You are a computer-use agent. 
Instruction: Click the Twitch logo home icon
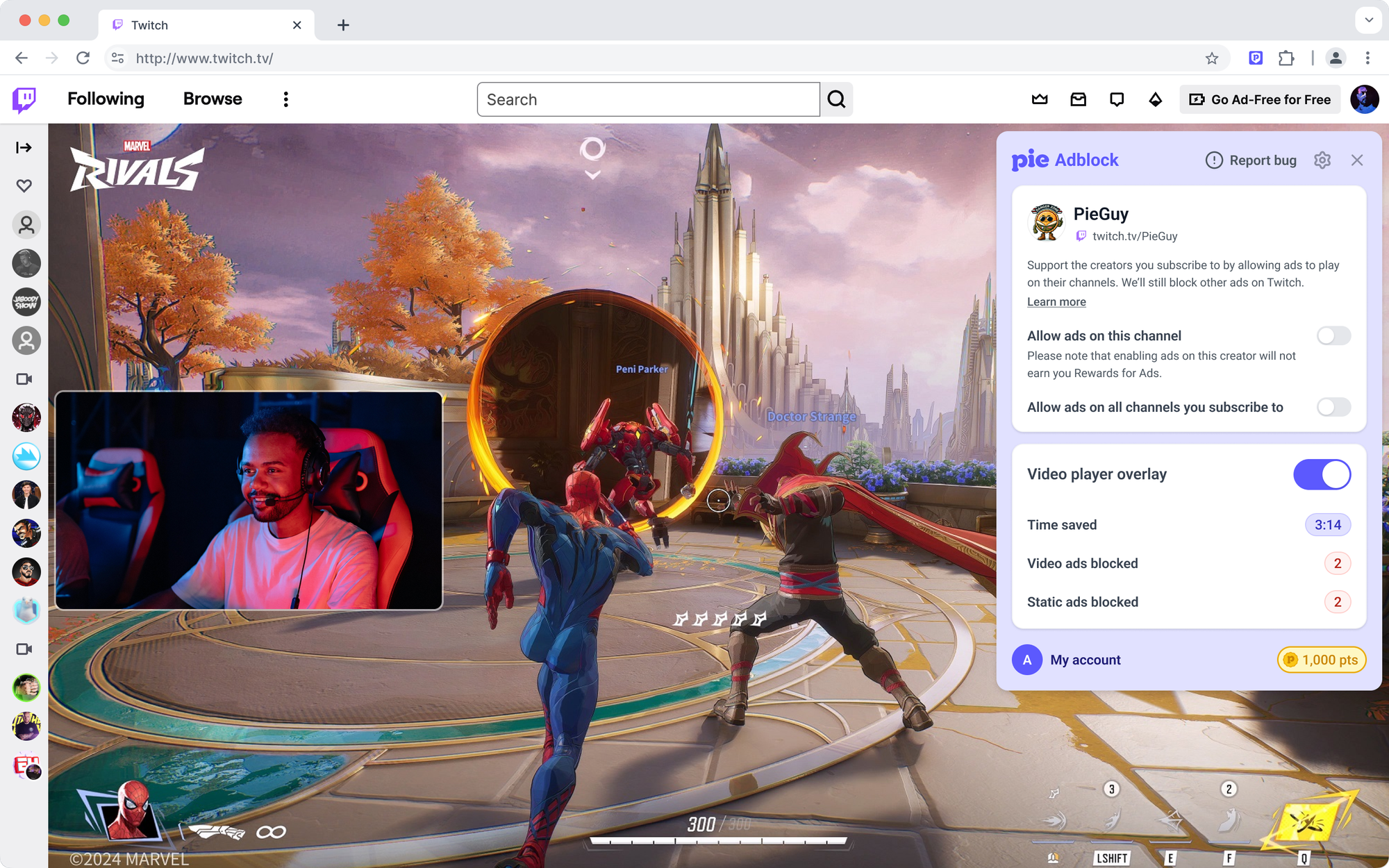24,99
